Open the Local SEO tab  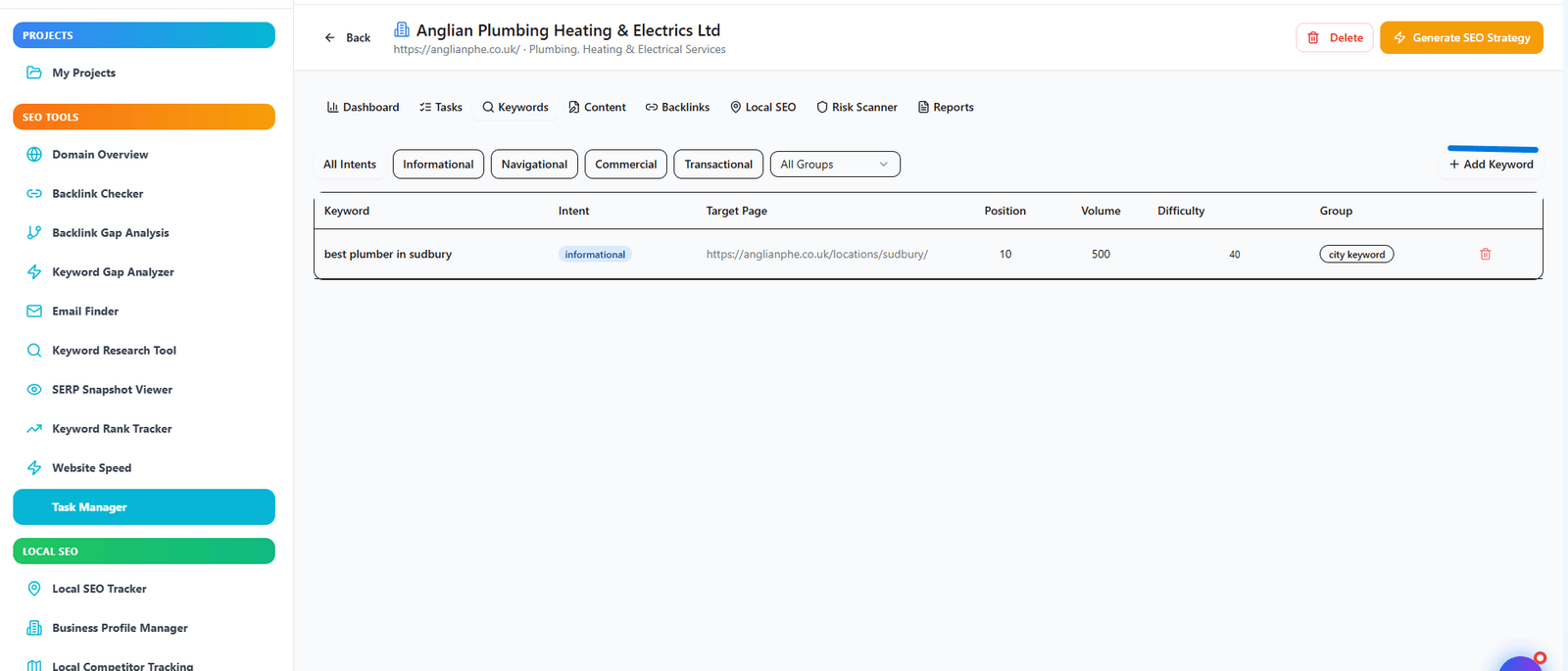click(x=762, y=107)
